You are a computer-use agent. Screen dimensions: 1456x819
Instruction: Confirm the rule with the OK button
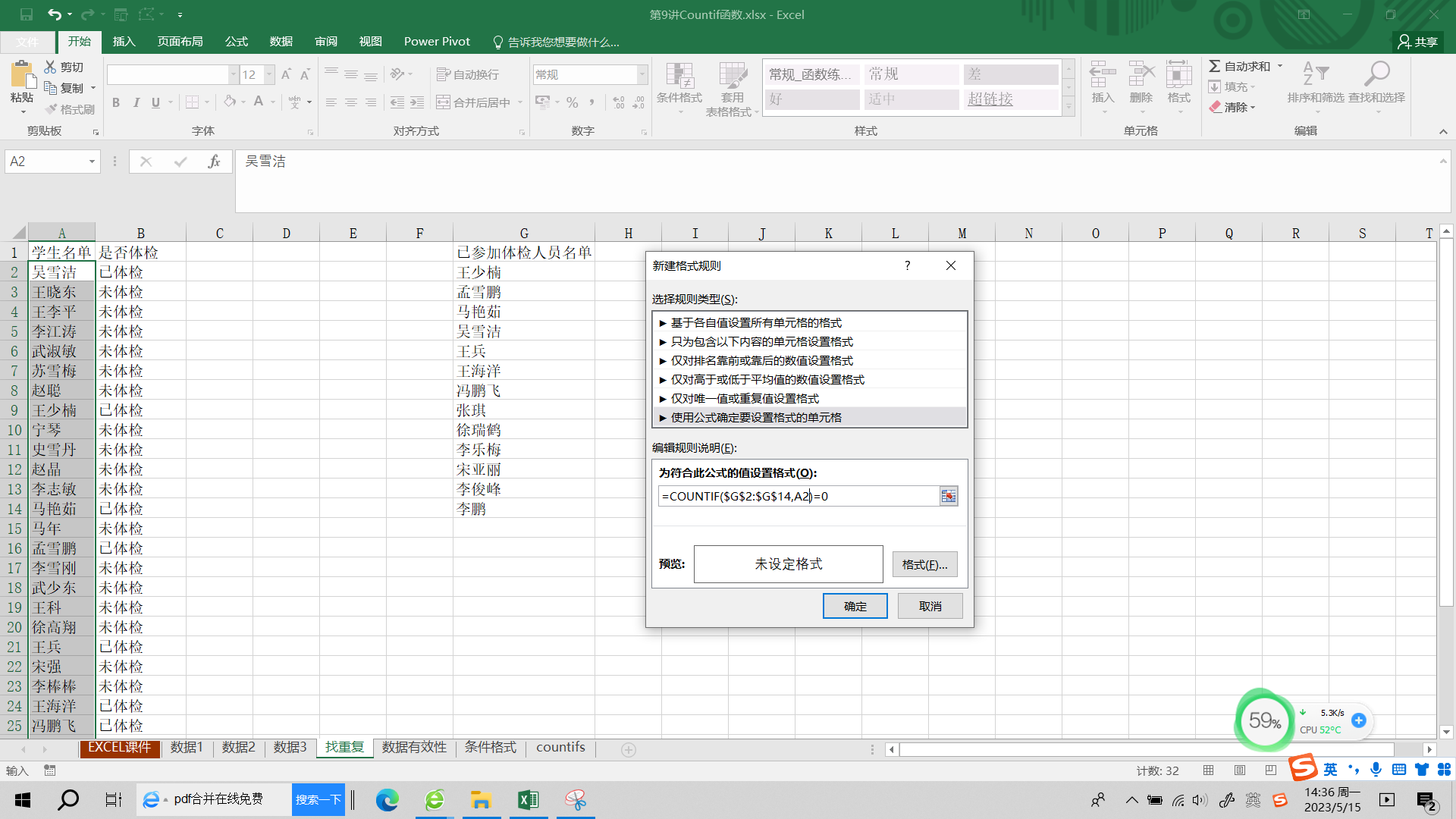coord(855,606)
